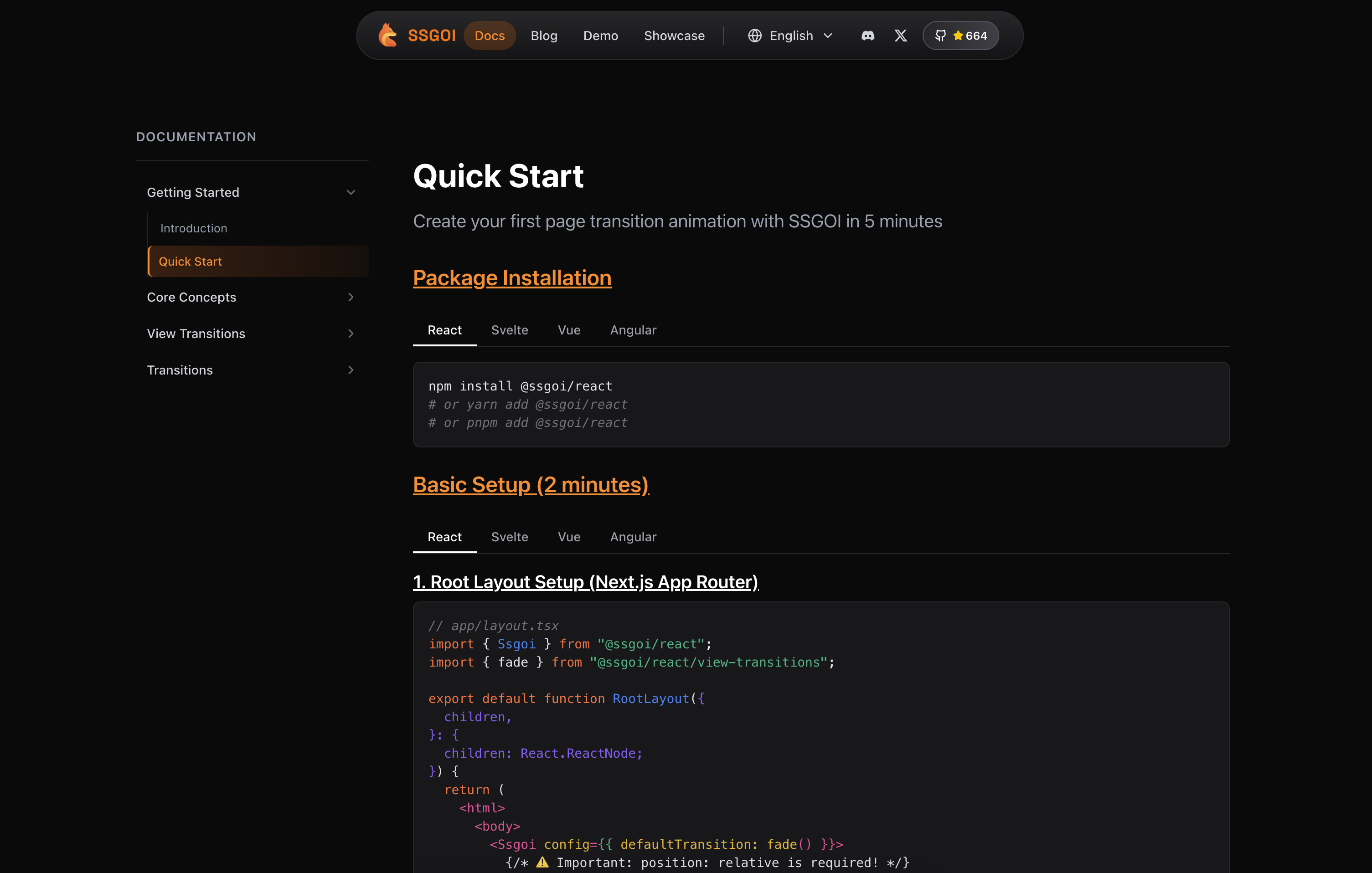Select Introduction in the sidebar
1372x873 pixels.
pyautogui.click(x=194, y=228)
